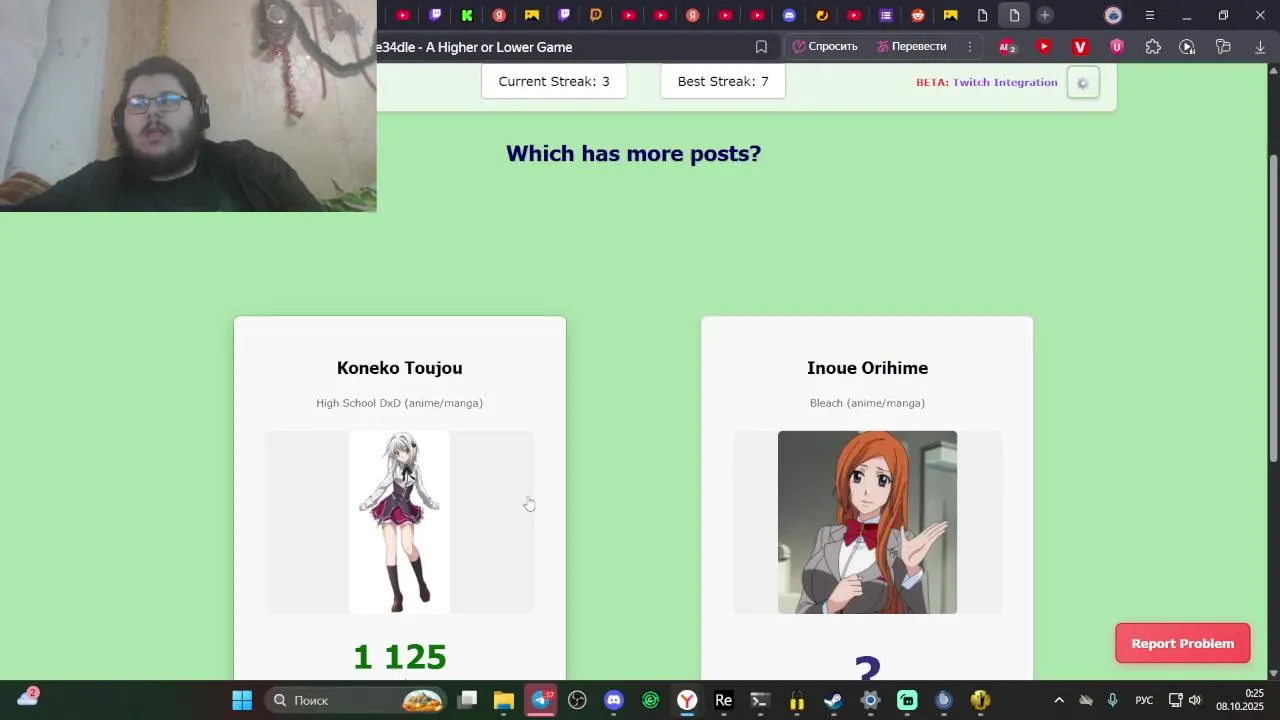Switch to the Discord browser tab
This screenshot has height=720, width=1280.
789,15
